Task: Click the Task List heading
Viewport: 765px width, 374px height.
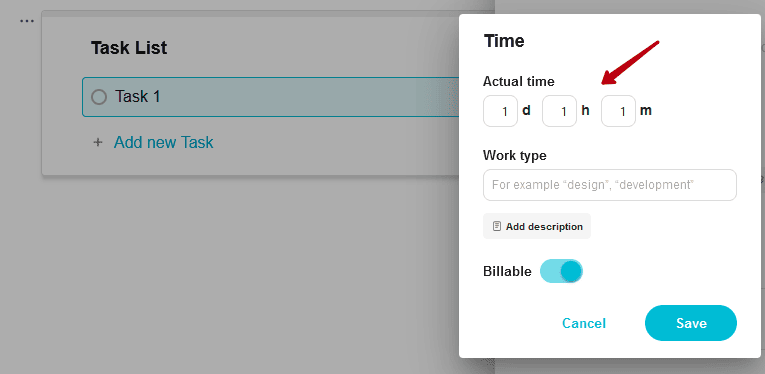Action: [129, 48]
